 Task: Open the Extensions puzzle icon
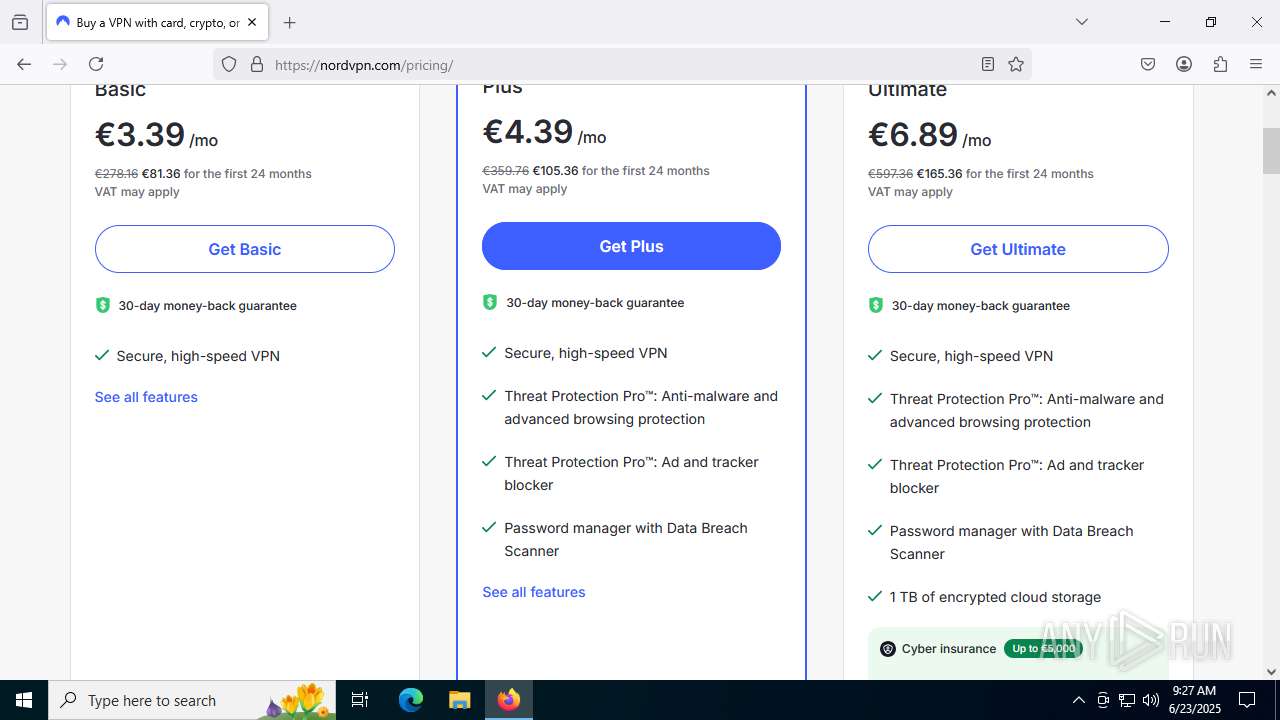coord(1220,64)
